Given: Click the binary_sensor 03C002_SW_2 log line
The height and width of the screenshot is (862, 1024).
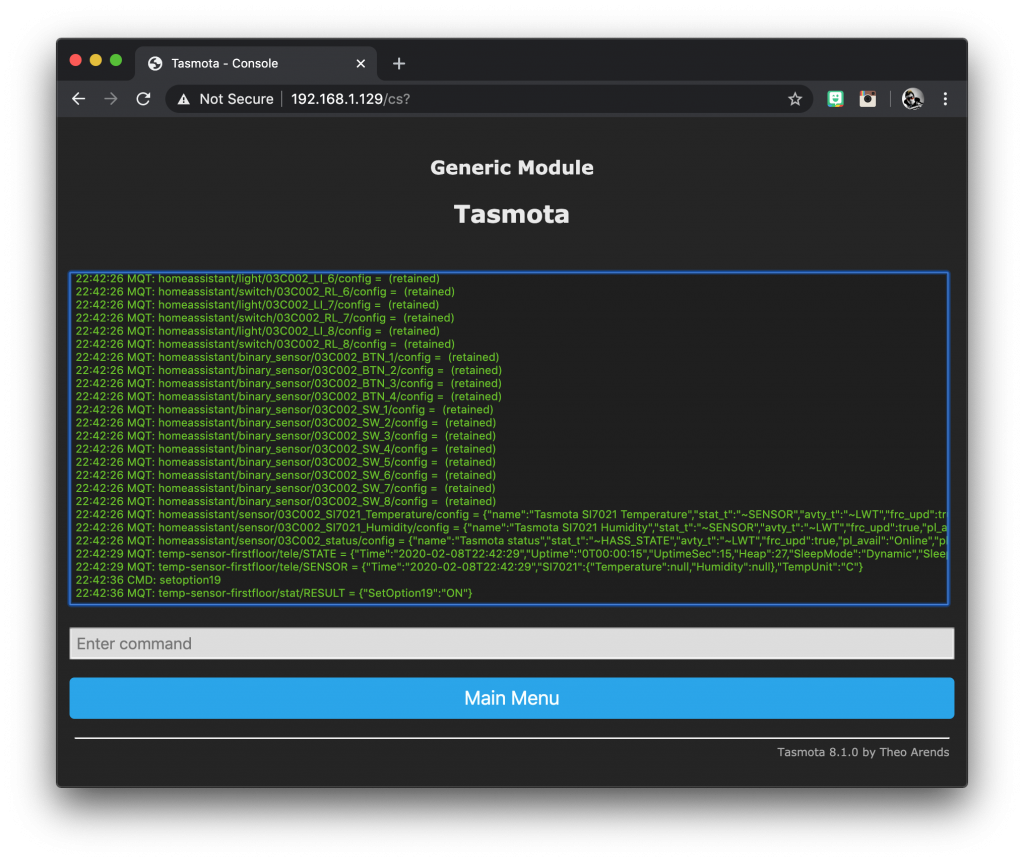Looking at the screenshot, I should point(285,423).
